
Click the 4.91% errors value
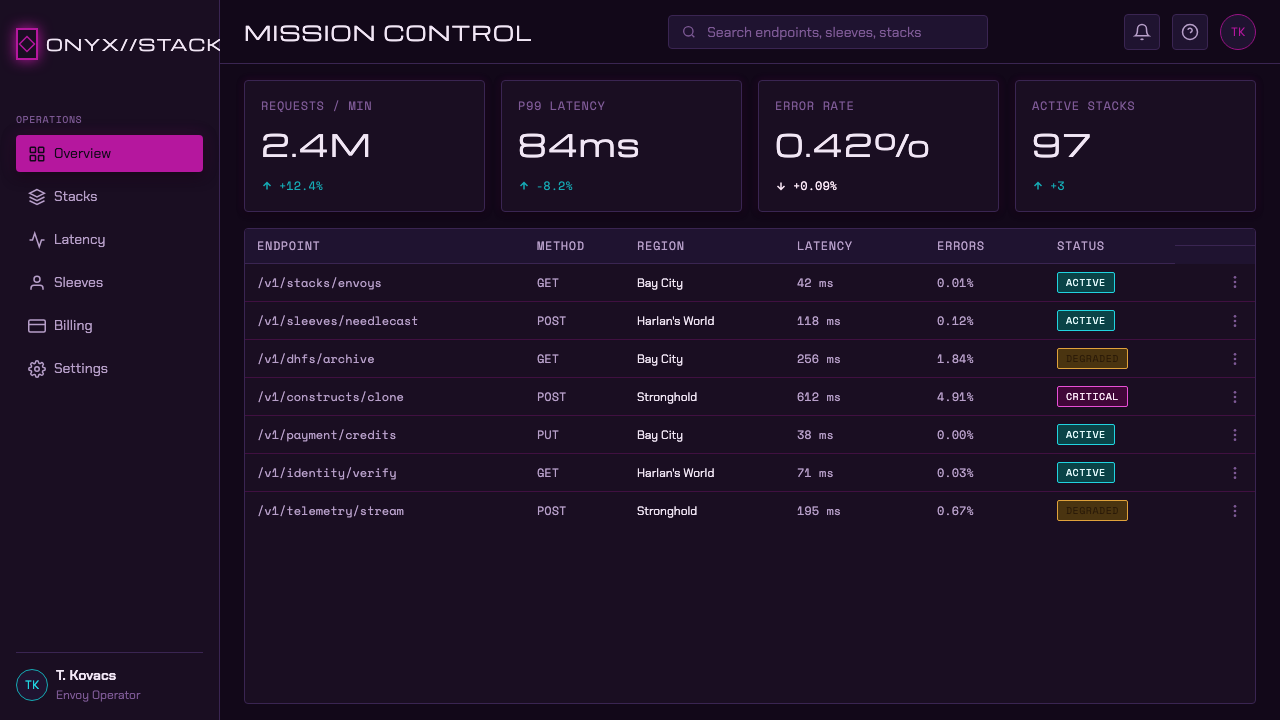point(955,397)
